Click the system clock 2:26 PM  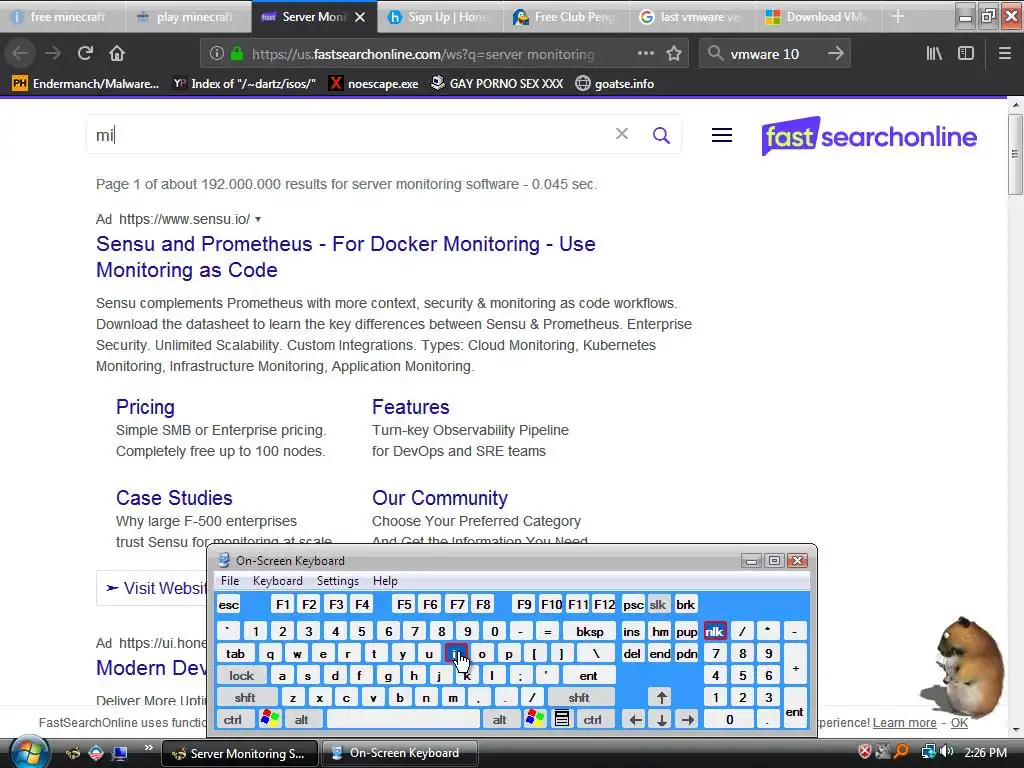(x=985, y=752)
